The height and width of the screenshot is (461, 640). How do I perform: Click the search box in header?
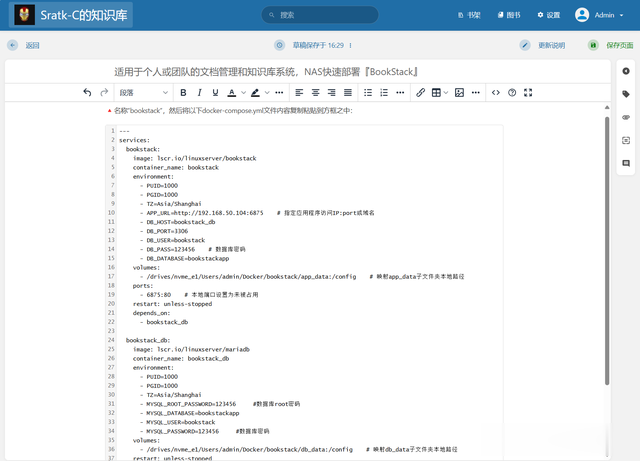click(320, 15)
